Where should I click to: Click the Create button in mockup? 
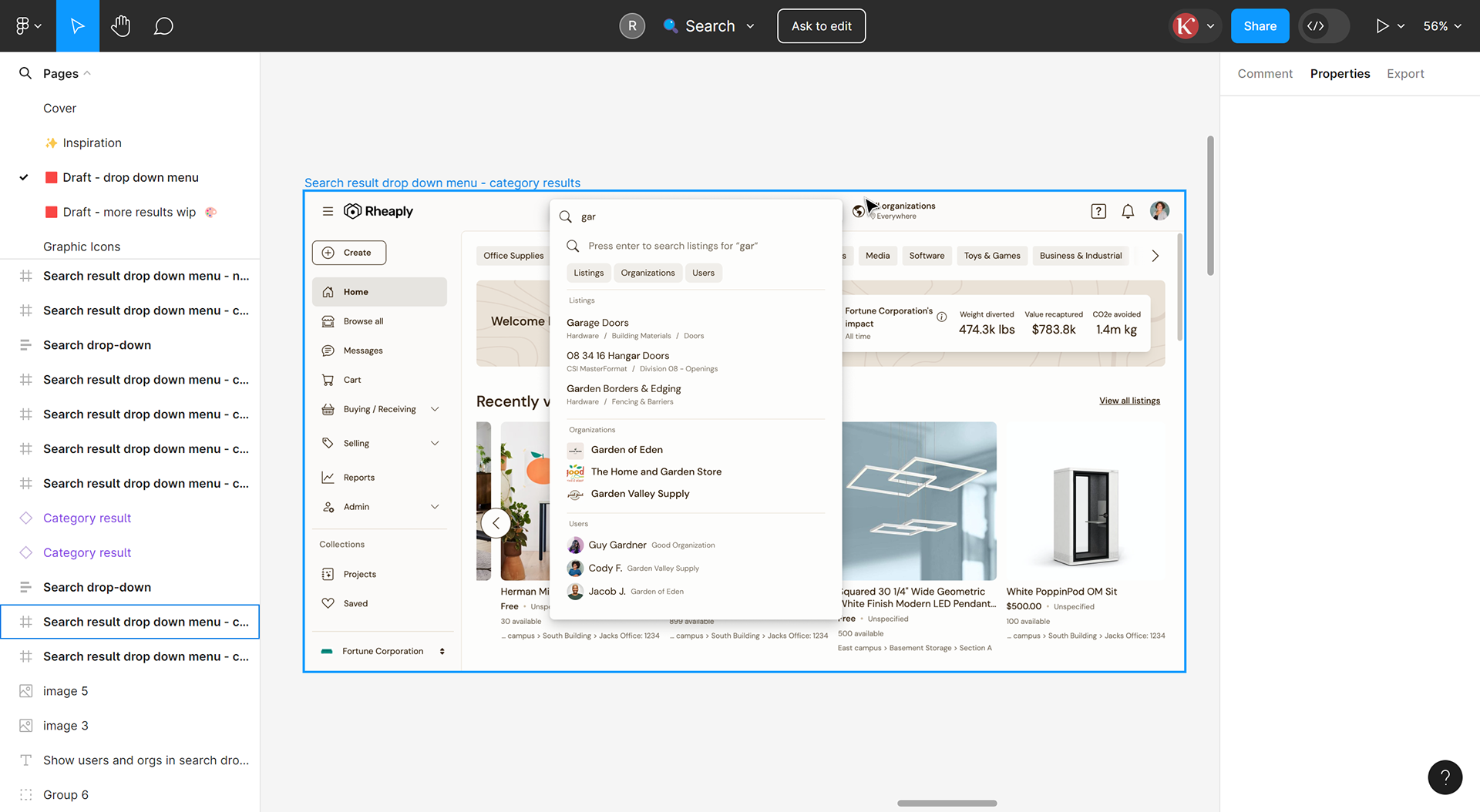[349, 253]
